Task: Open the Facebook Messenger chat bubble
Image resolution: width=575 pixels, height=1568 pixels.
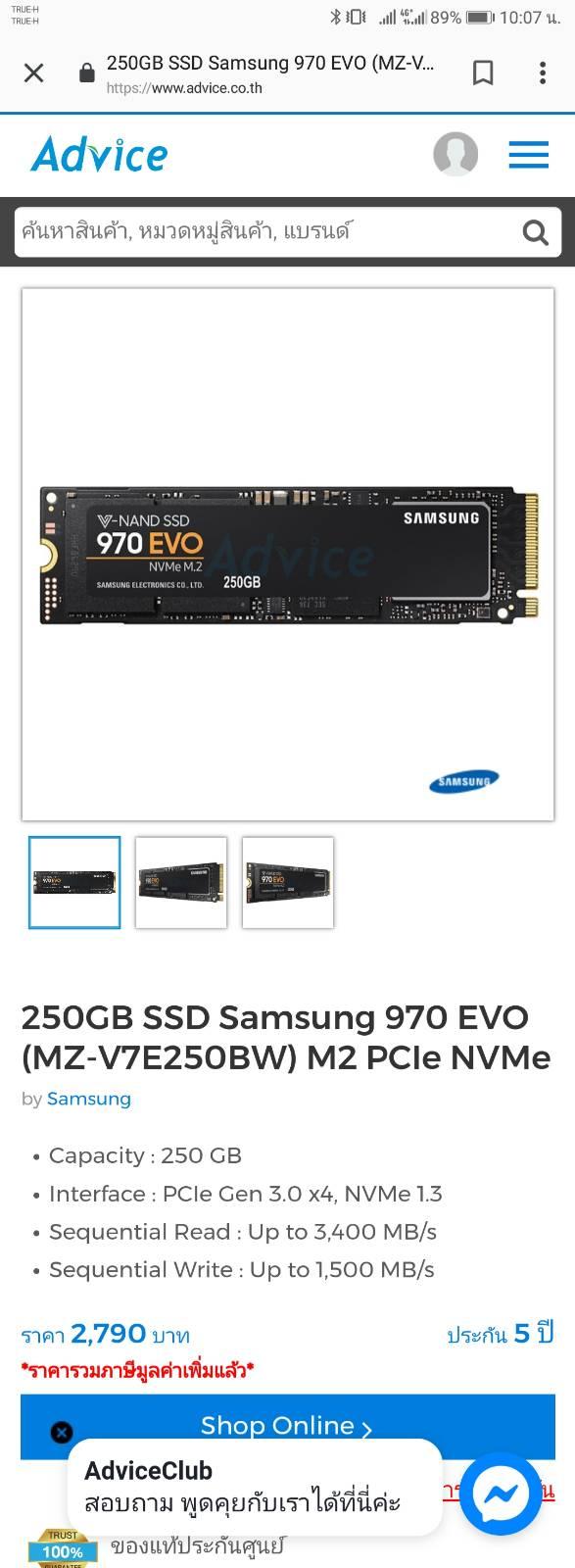Action: [x=501, y=1494]
